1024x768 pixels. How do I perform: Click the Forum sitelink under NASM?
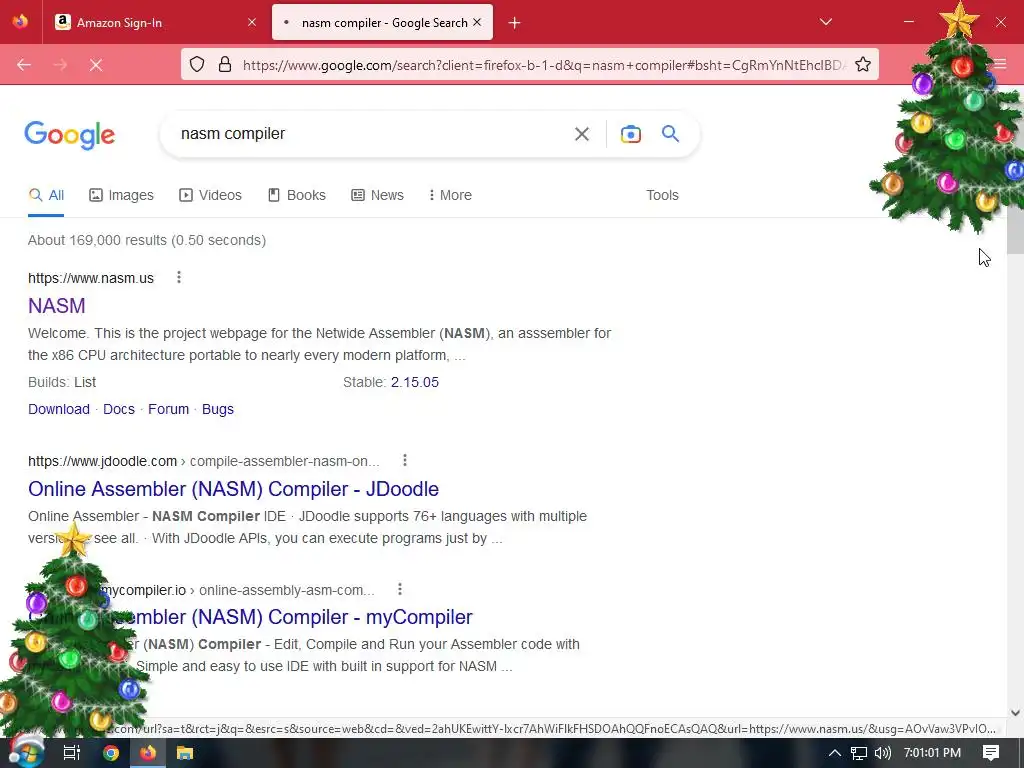[x=168, y=409]
